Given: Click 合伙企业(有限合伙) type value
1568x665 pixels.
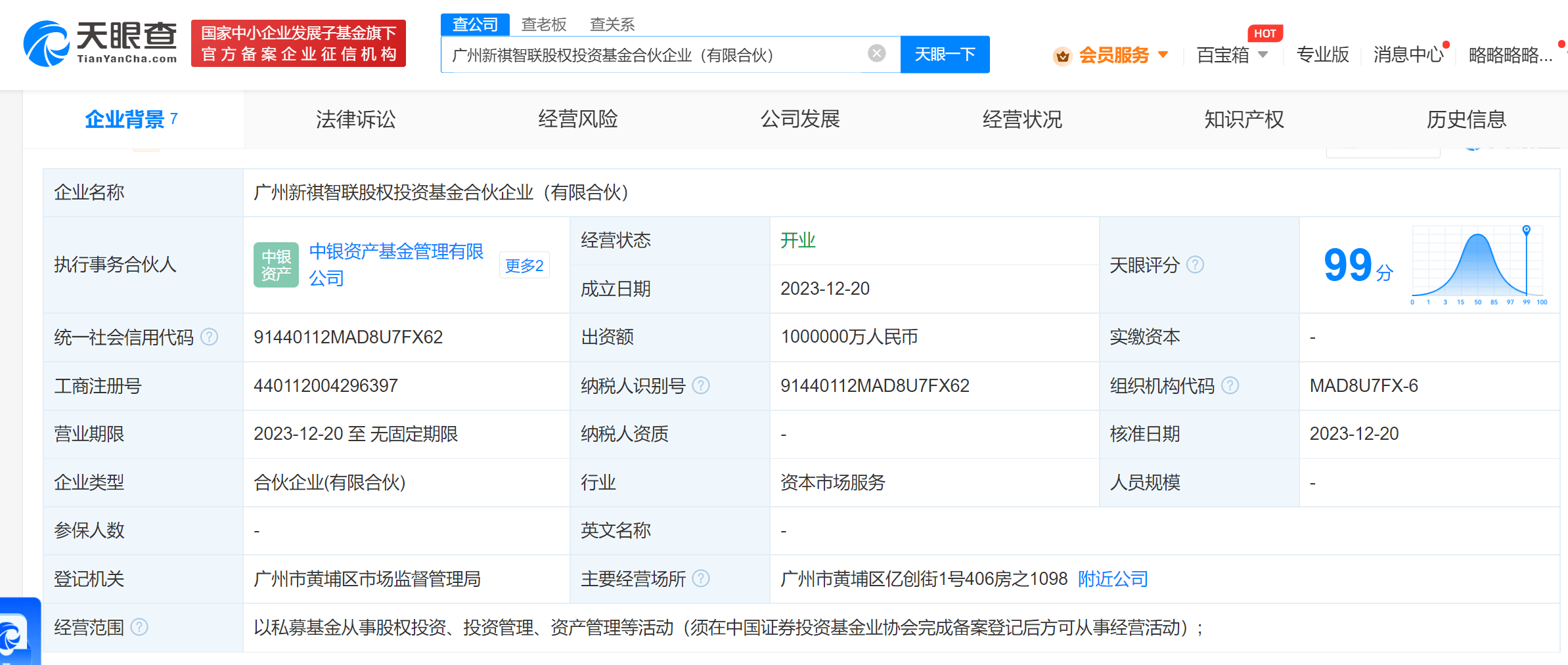Looking at the screenshot, I should pos(330,483).
